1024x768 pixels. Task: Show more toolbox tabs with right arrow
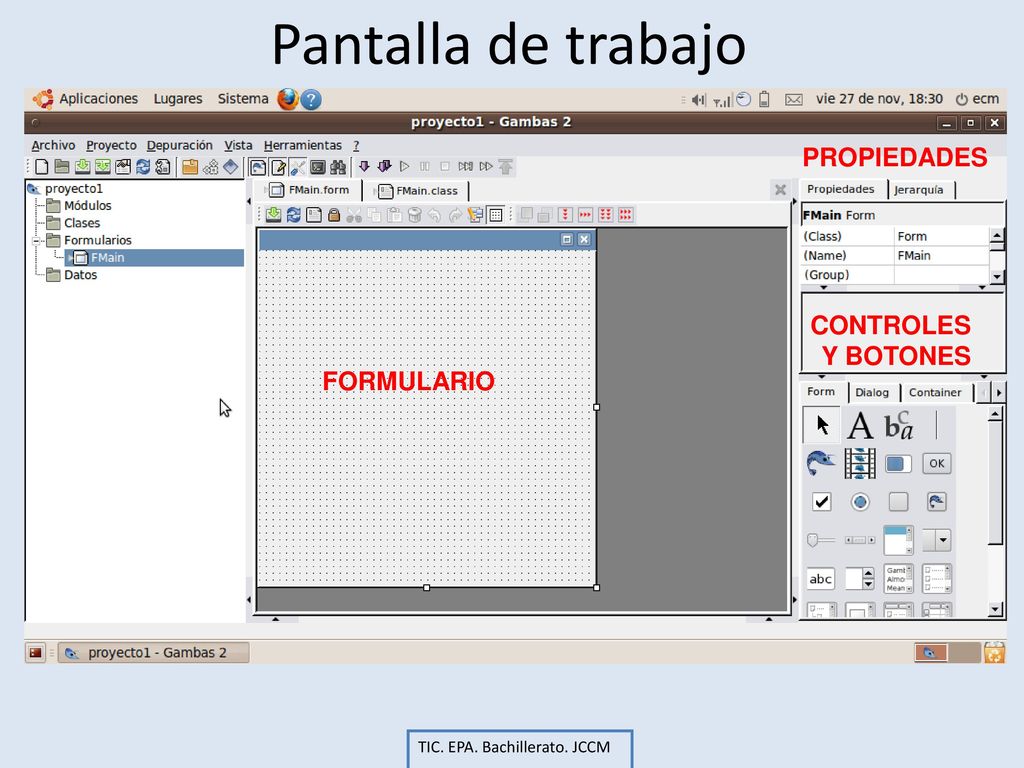point(999,392)
